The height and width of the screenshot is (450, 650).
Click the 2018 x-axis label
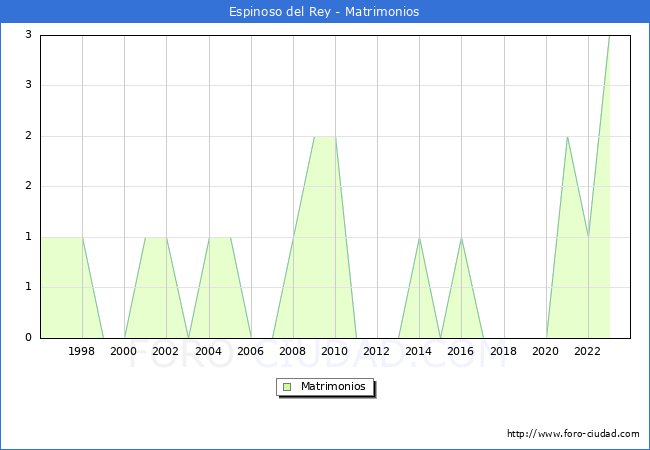click(503, 351)
